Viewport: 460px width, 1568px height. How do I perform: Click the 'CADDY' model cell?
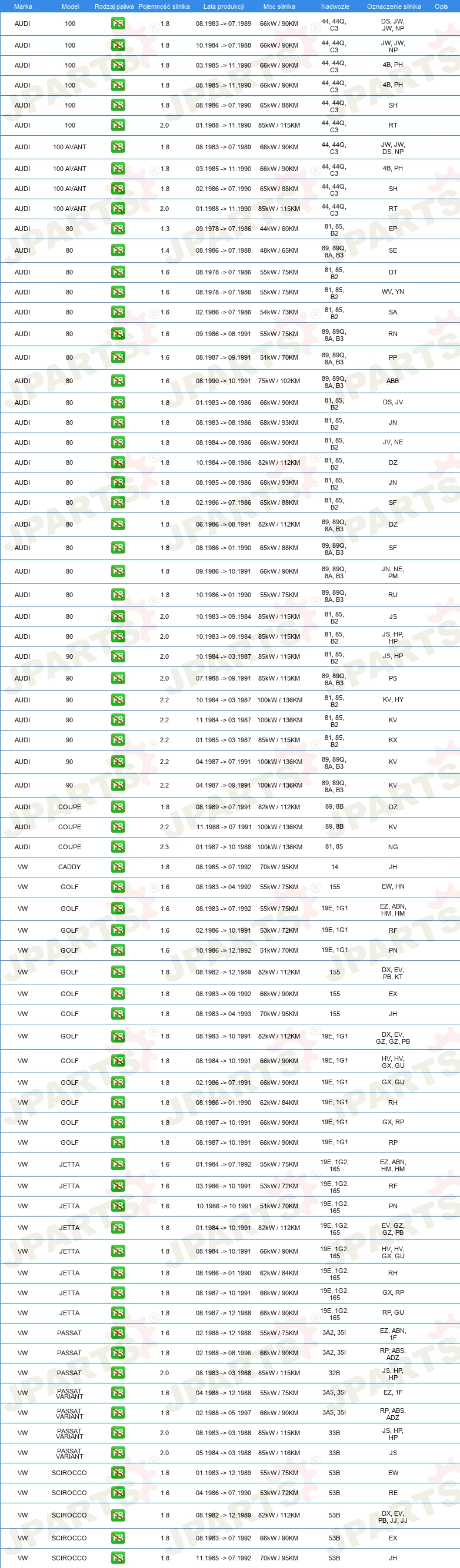[x=69, y=867]
